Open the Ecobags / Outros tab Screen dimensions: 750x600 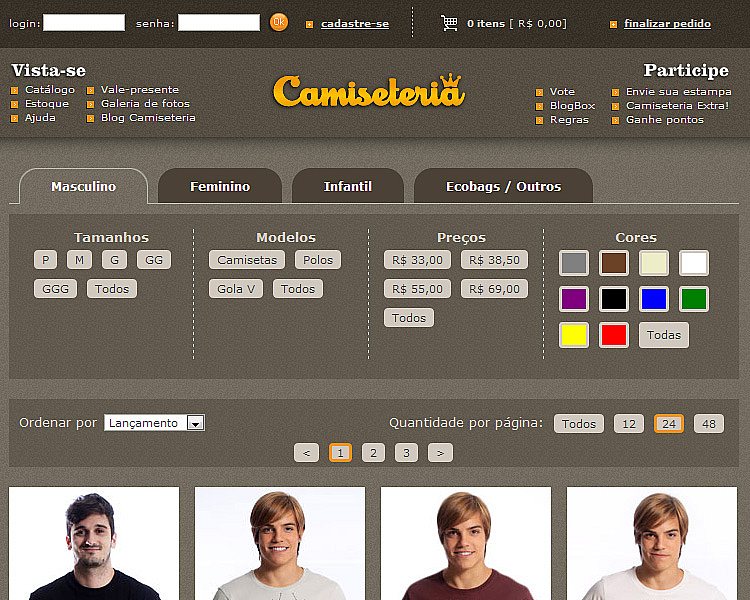pos(504,186)
